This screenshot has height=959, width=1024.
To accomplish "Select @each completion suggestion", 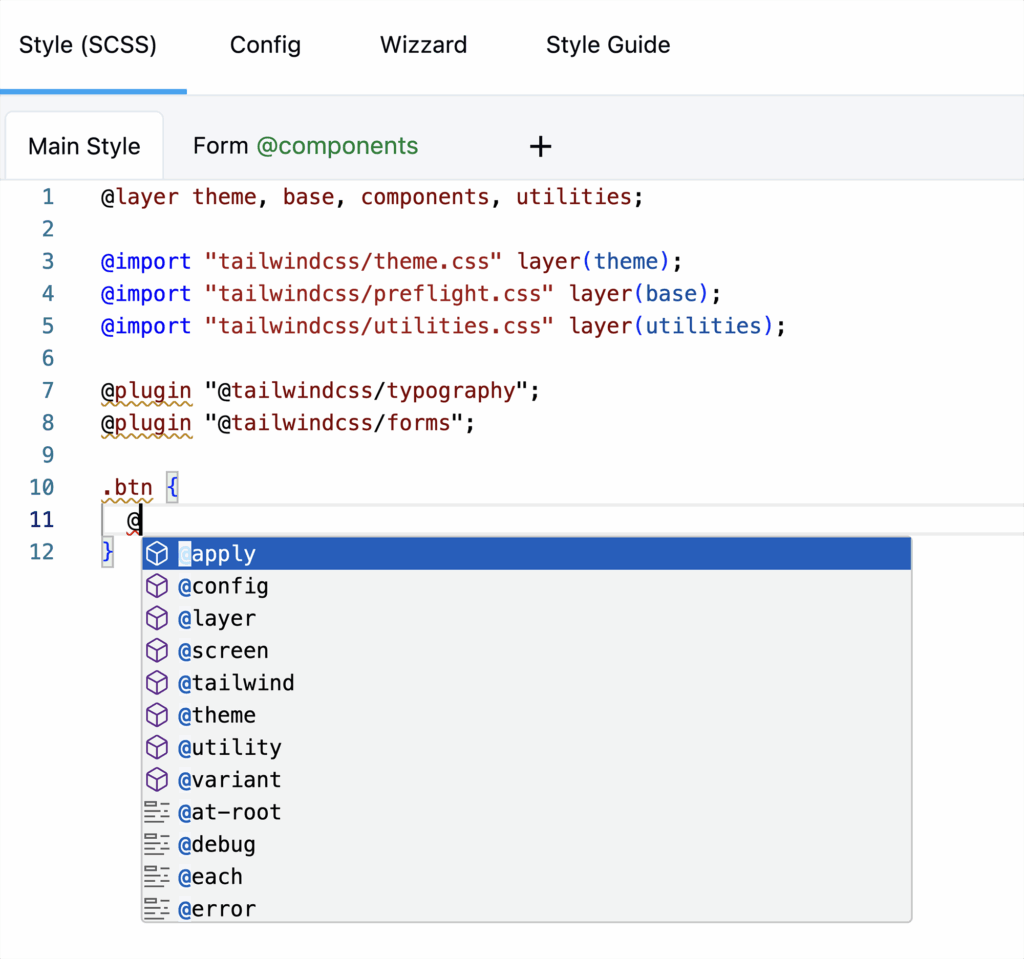I will click(x=210, y=877).
